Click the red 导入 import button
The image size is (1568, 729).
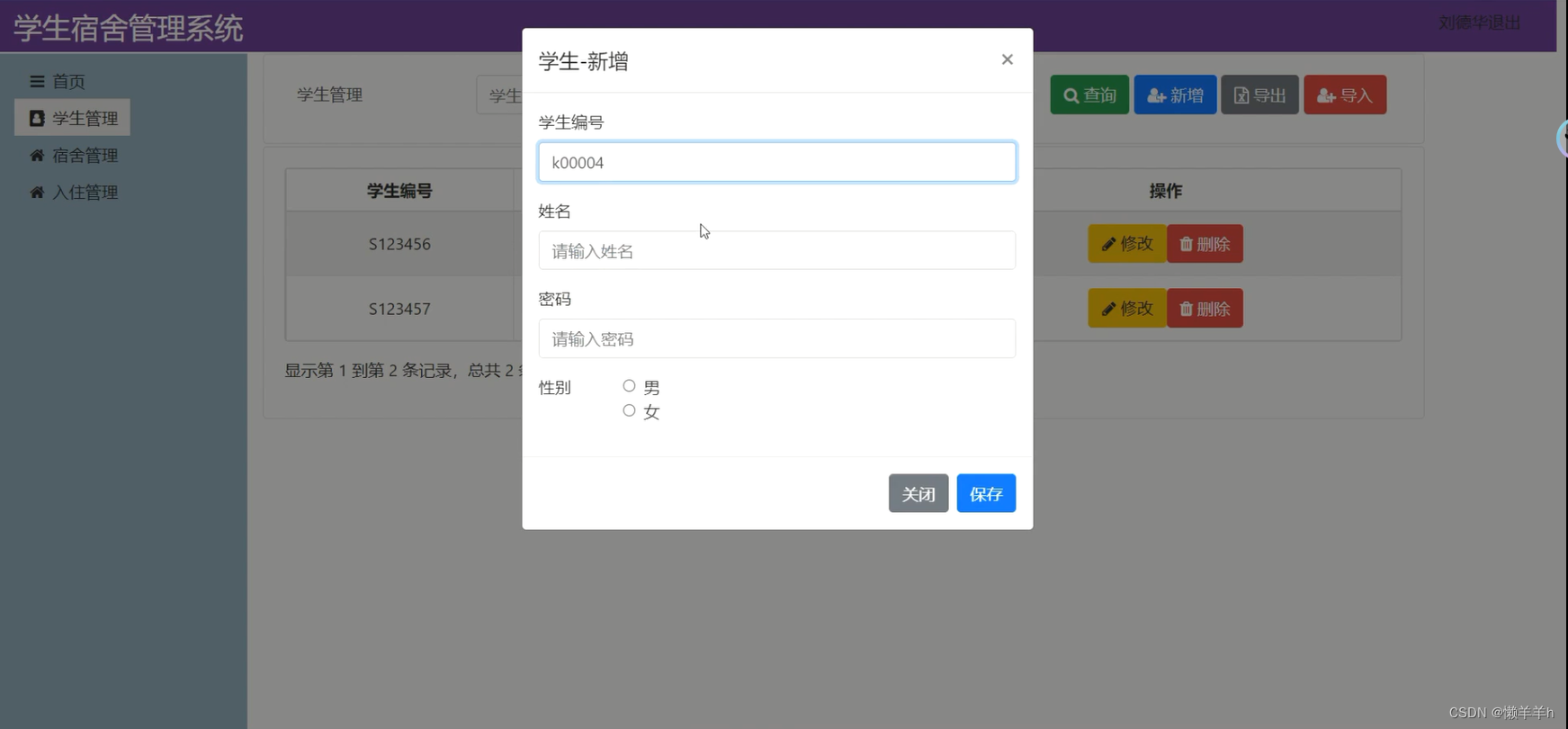click(1345, 94)
